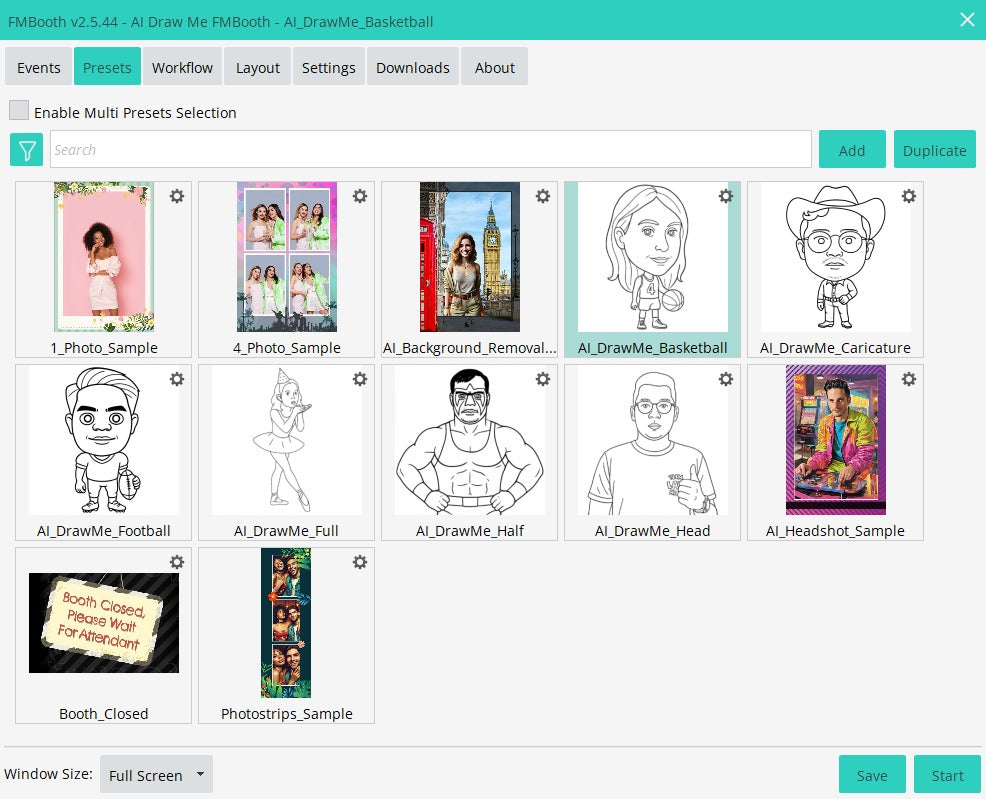The image size is (986, 799).
Task: Focus the preset Search field
Action: (431, 149)
